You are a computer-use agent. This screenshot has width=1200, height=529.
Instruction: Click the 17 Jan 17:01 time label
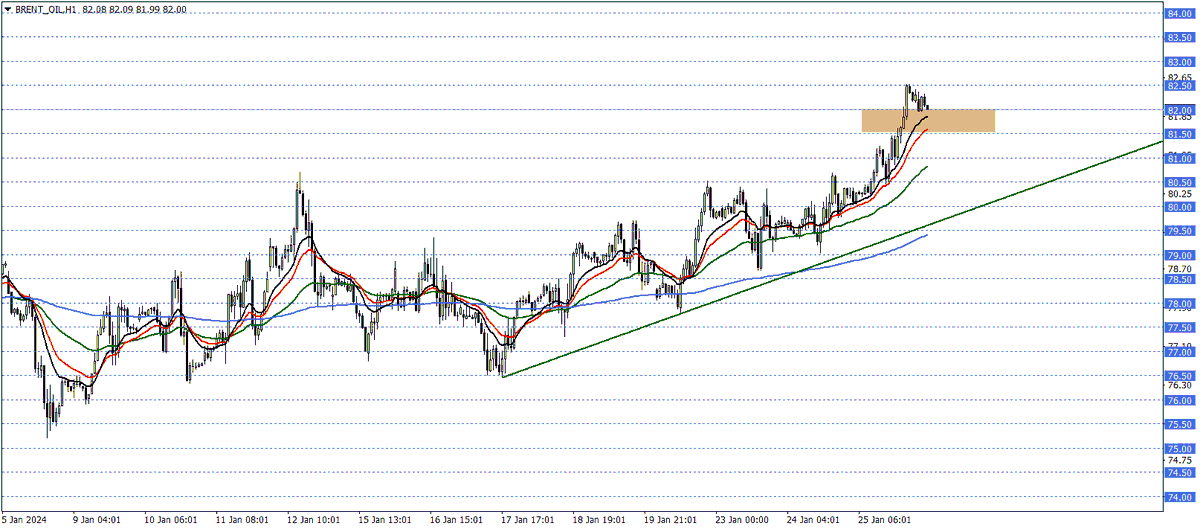click(527, 520)
